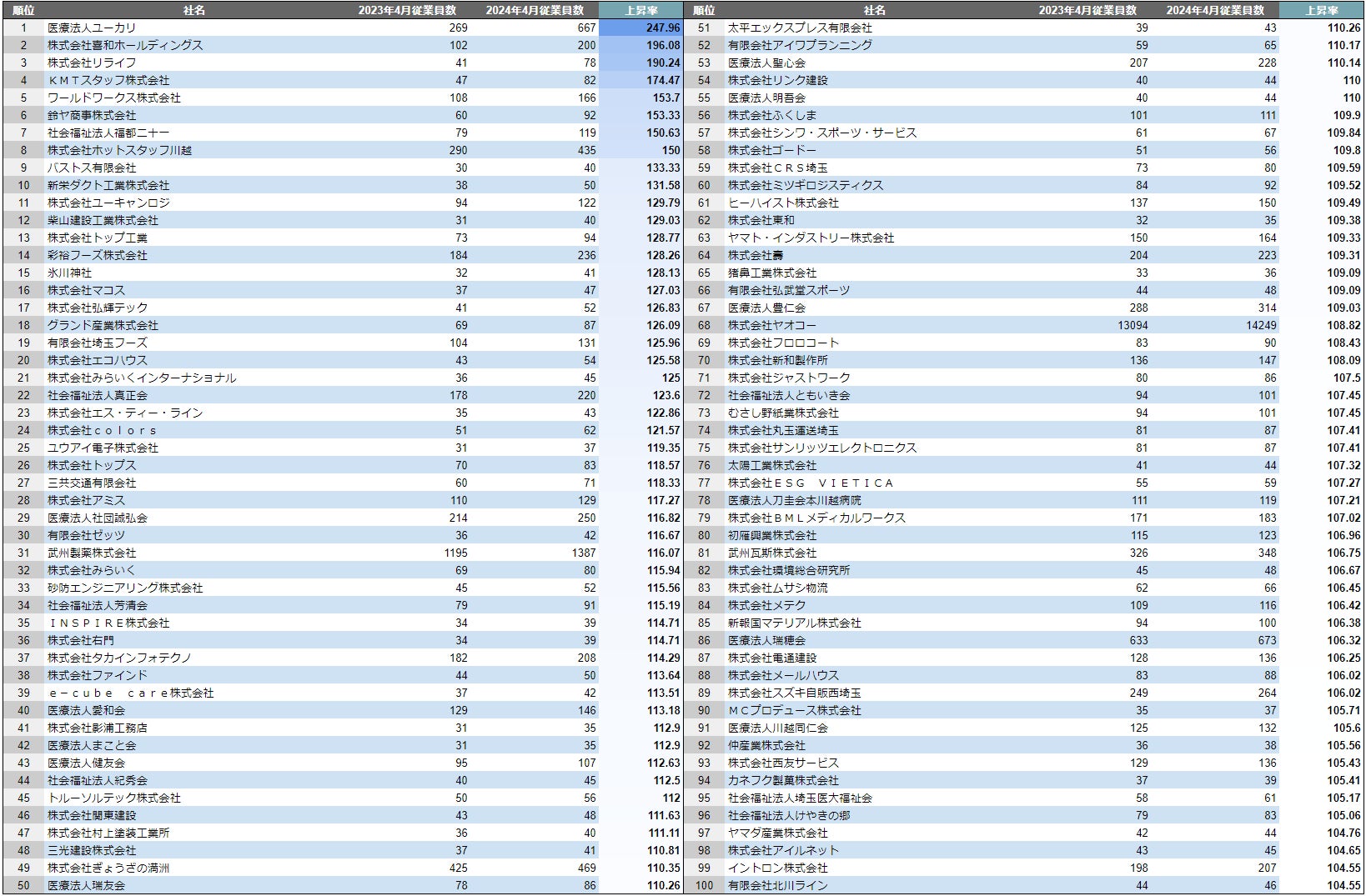The image size is (1366, 896).
Task: Select the growth rate cell 196.08
Action: pyautogui.click(x=663, y=45)
